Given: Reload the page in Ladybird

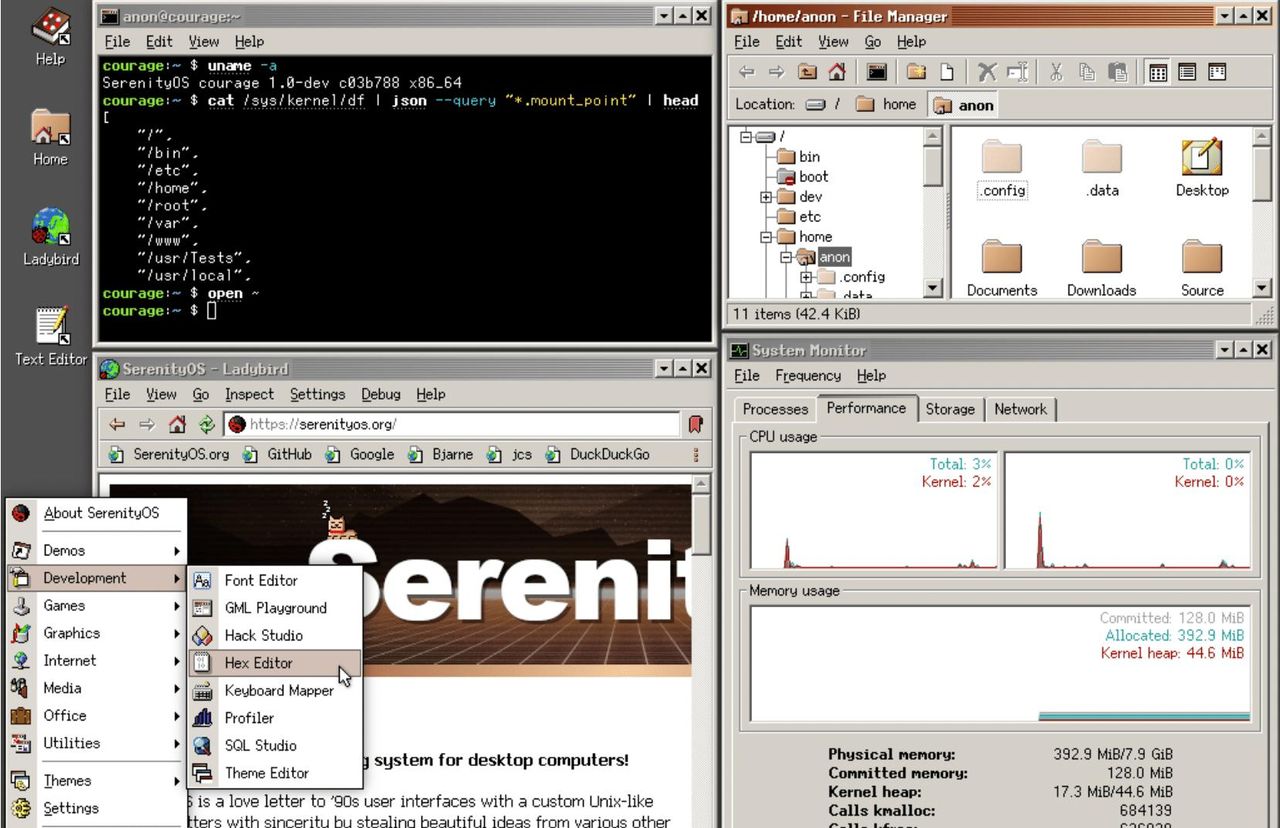Looking at the screenshot, I should click(206, 424).
